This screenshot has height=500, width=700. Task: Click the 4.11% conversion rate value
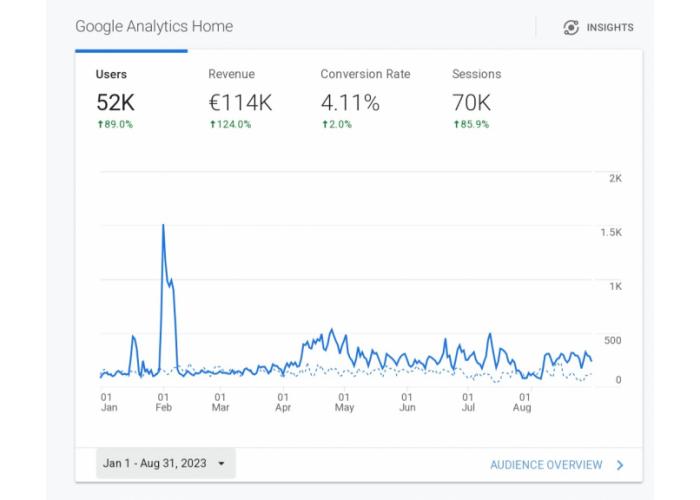click(350, 103)
